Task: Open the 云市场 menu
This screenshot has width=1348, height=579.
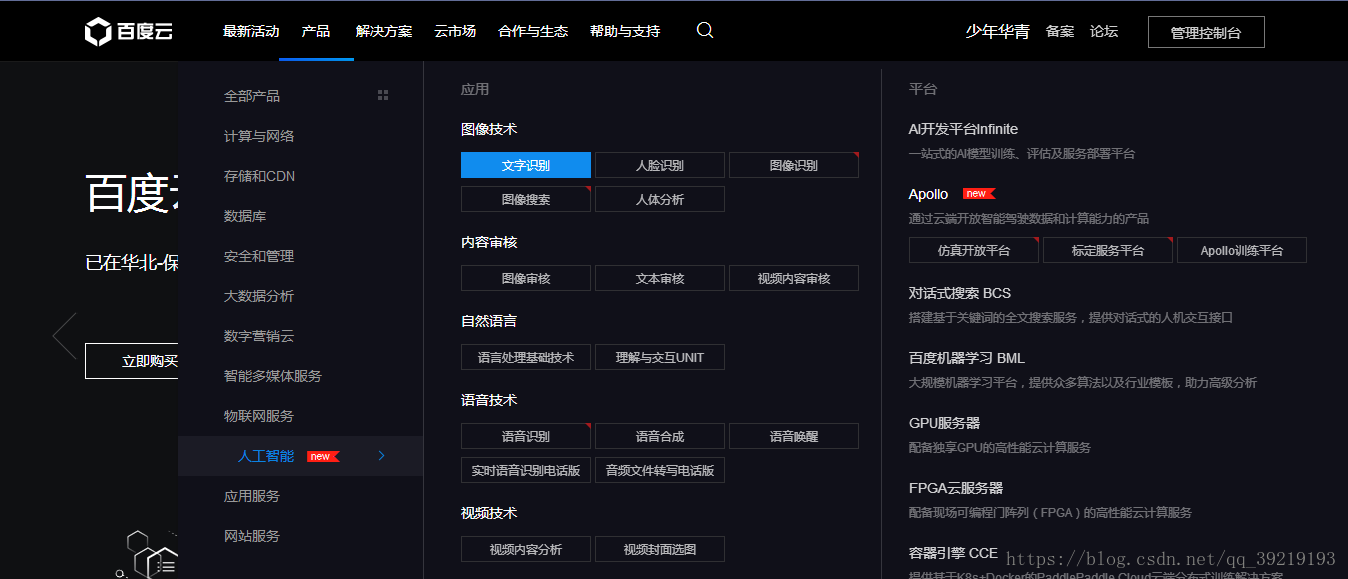Action: pyautogui.click(x=455, y=31)
